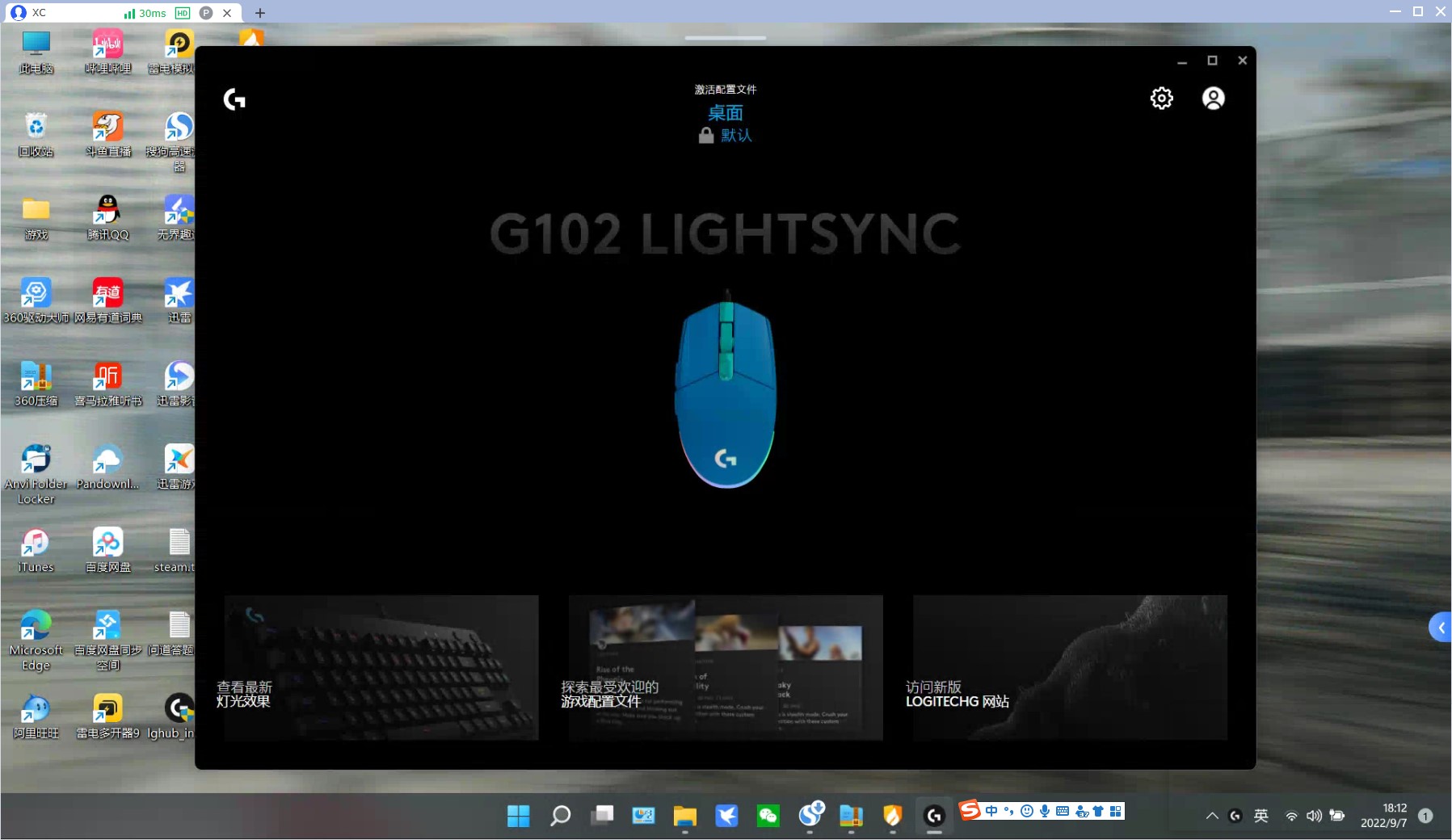1452x840 pixels.
Task: Open Microsoft Edge desktop shortcut
Action: tap(36, 640)
